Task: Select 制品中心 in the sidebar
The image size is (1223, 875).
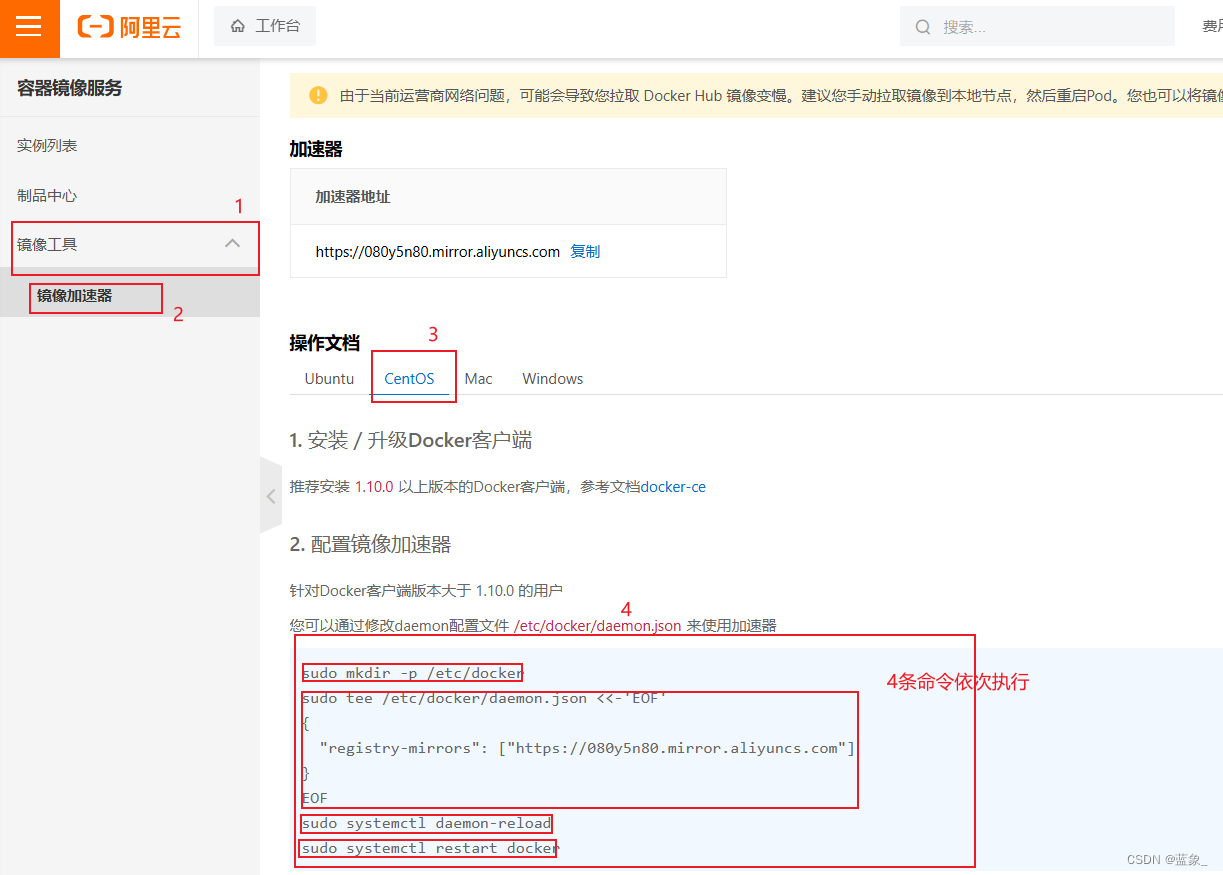Action: (47, 196)
